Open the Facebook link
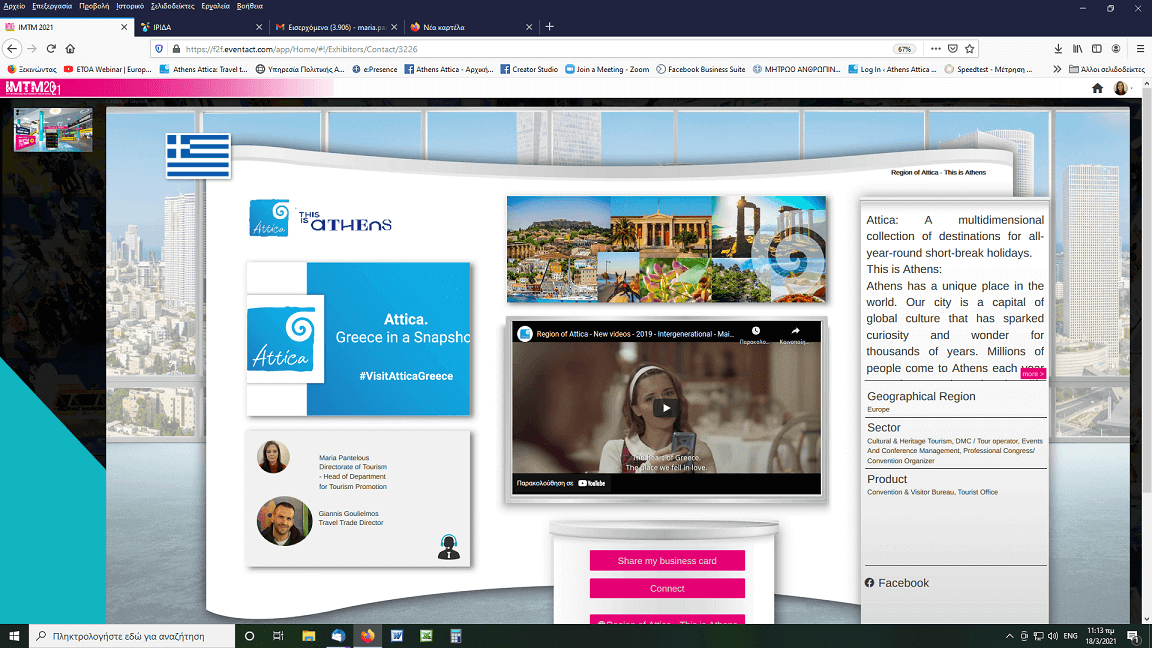This screenshot has height=648, width=1152. coord(897,583)
